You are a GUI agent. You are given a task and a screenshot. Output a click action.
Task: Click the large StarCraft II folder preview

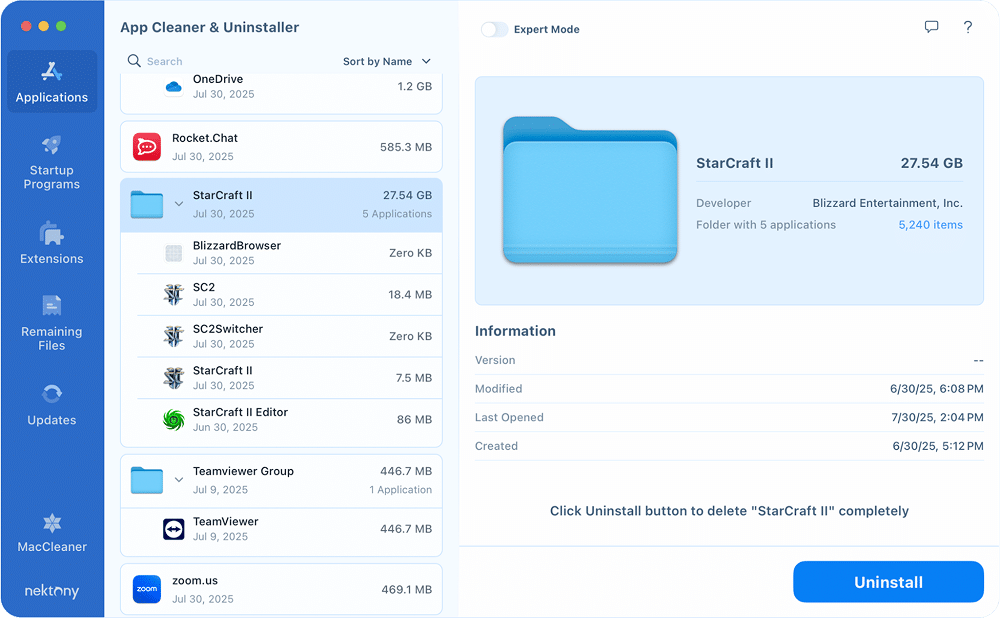coord(590,190)
